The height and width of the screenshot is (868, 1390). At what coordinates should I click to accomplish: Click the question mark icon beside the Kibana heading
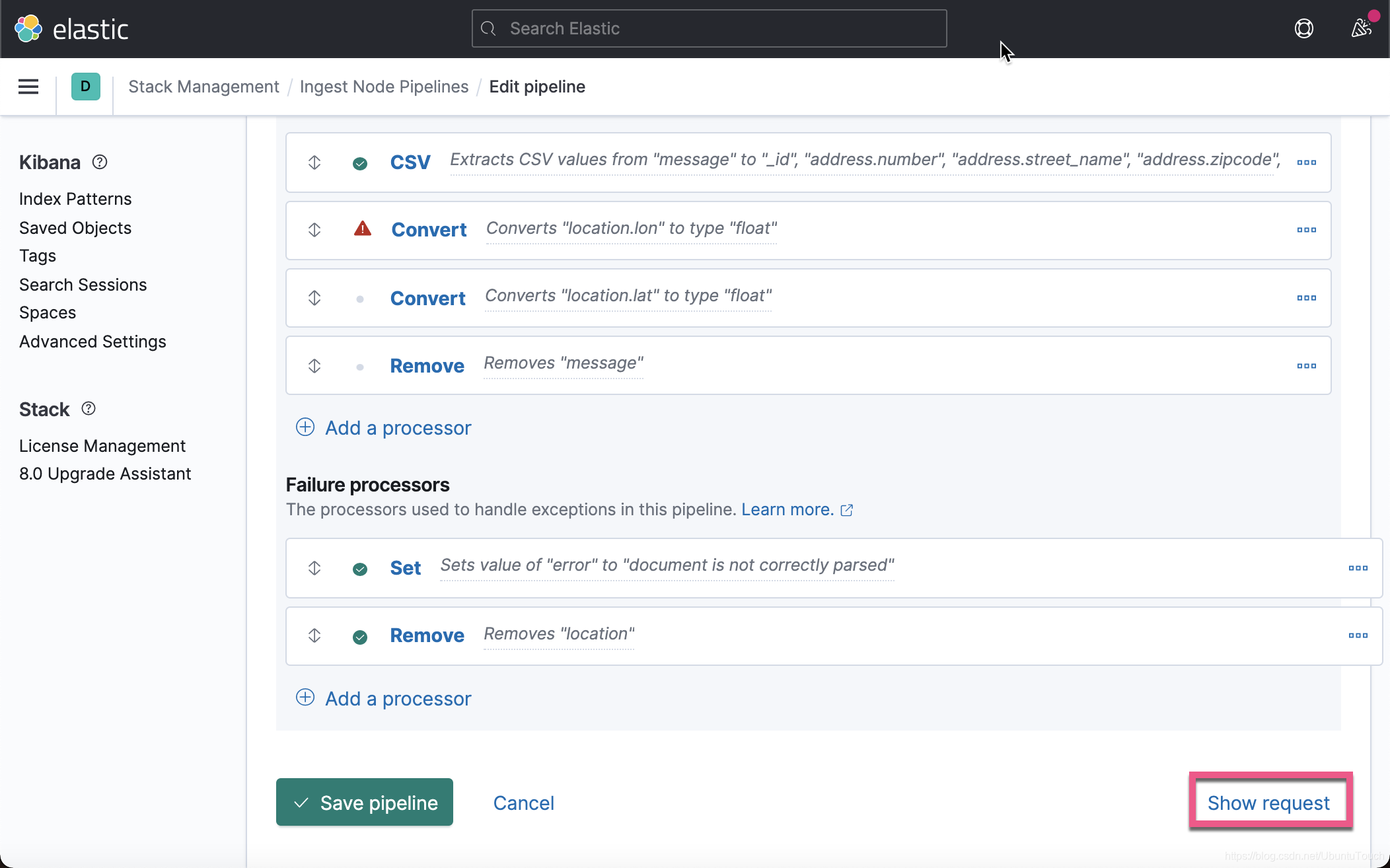coord(100,162)
